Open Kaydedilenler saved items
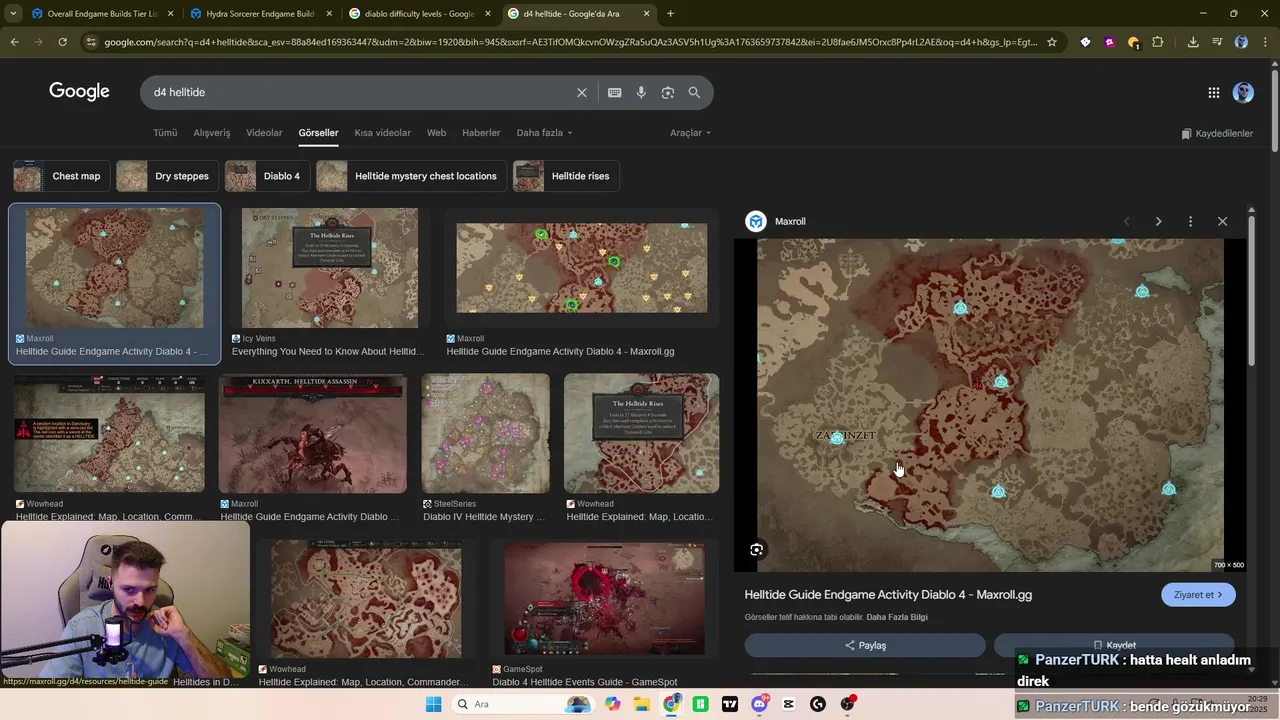The image size is (1280, 720). 1217,133
